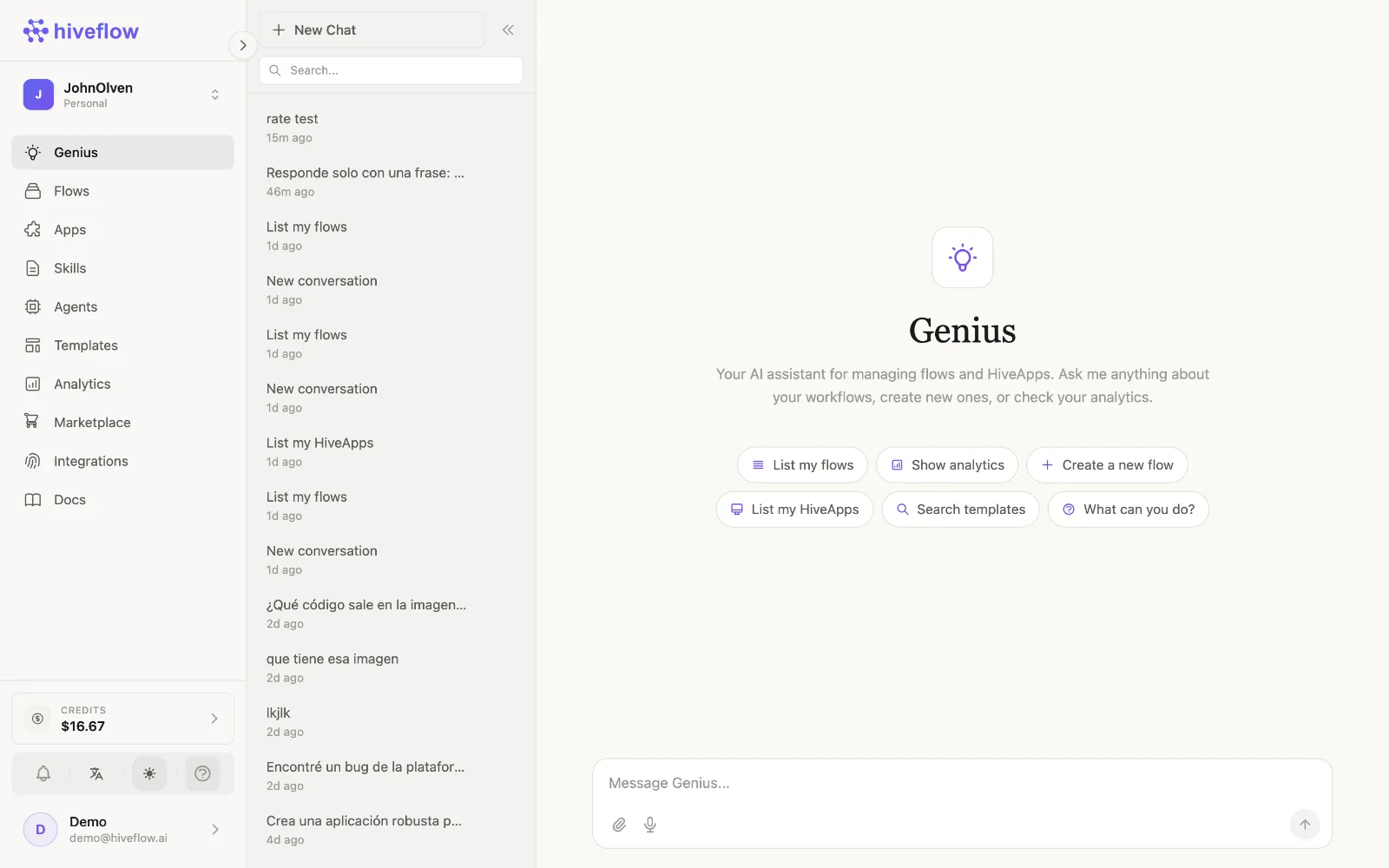Open 'Responde solo con una frase' chat
1389x868 pixels.
391,181
